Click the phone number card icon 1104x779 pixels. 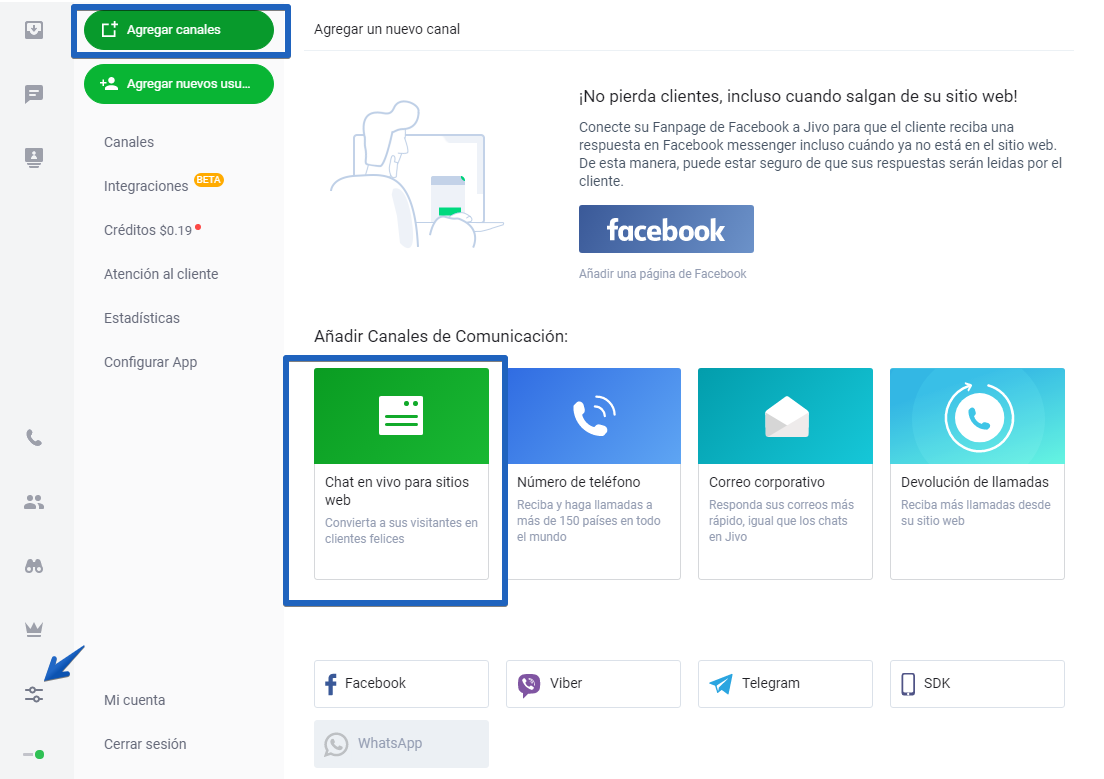click(x=594, y=416)
